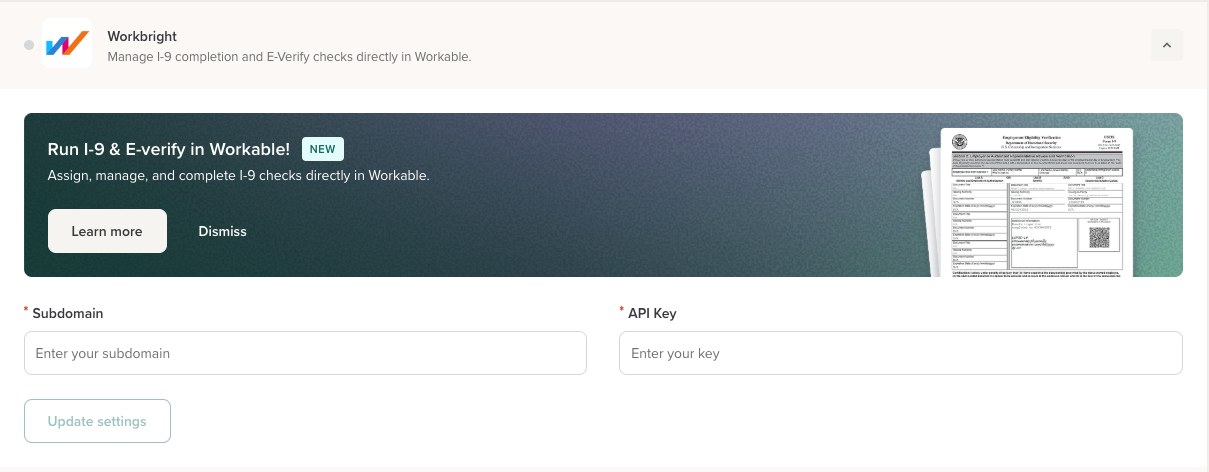This screenshot has width=1209, height=472.
Task: Collapse the Workbright section using the chevron
Action: [1167, 45]
